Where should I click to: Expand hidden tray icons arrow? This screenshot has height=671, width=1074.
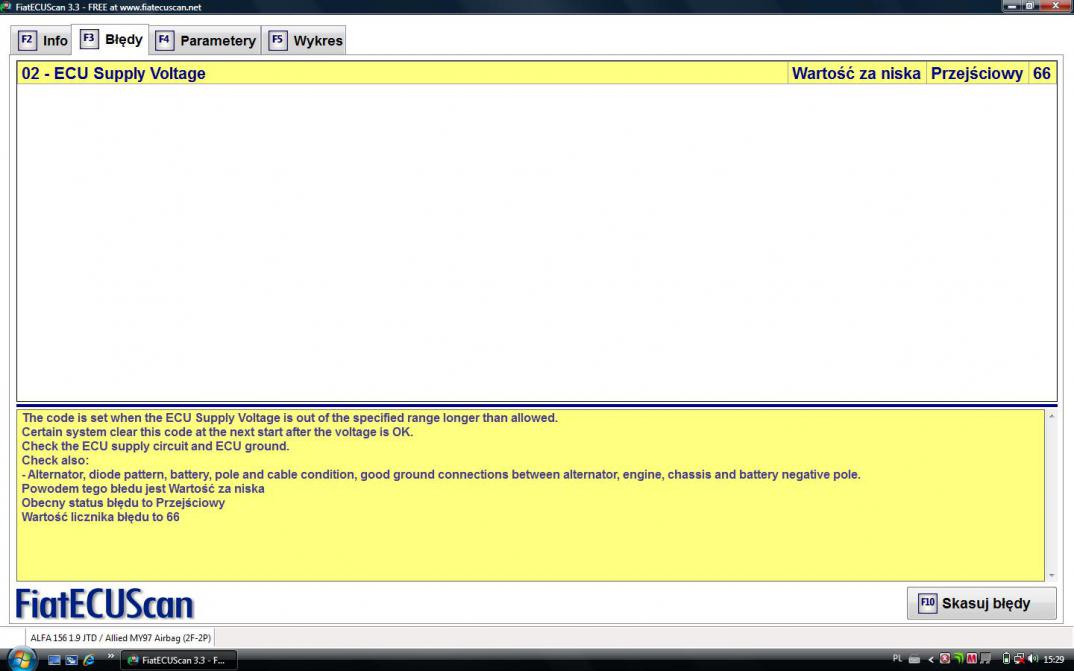[x=932, y=660]
